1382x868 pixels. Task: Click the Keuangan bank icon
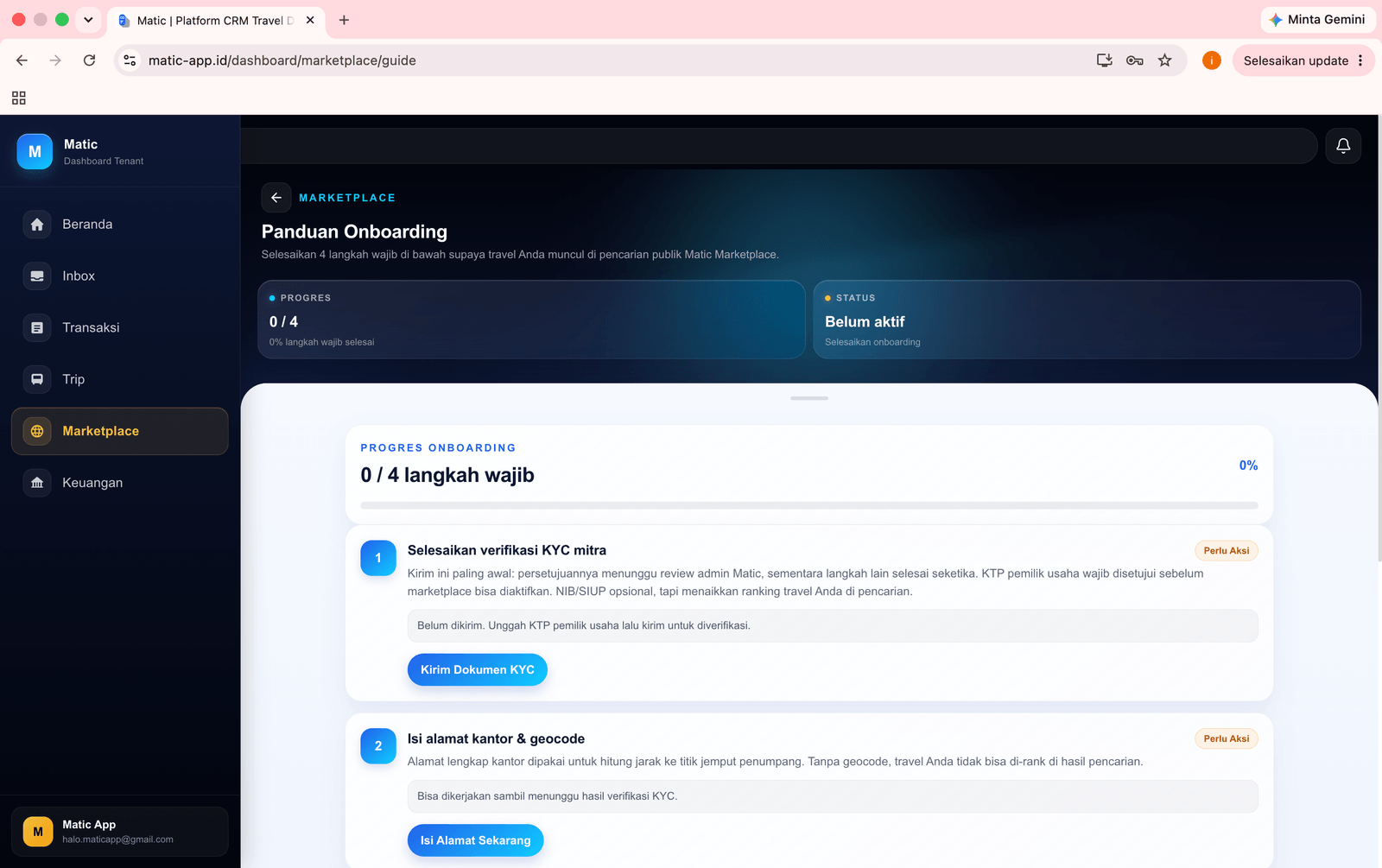37,483
